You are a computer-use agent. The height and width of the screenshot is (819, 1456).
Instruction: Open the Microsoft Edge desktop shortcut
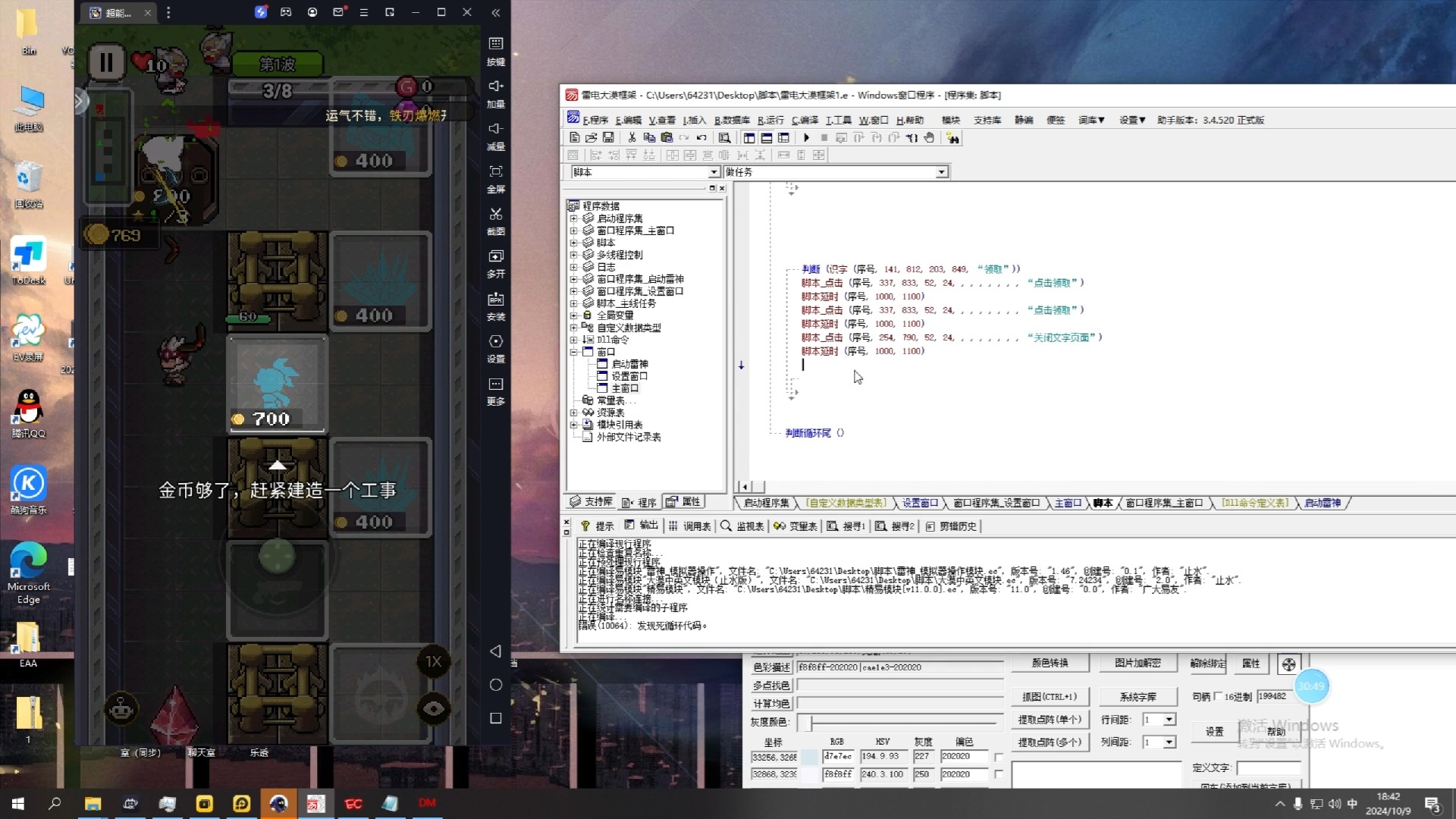[28, 573]
